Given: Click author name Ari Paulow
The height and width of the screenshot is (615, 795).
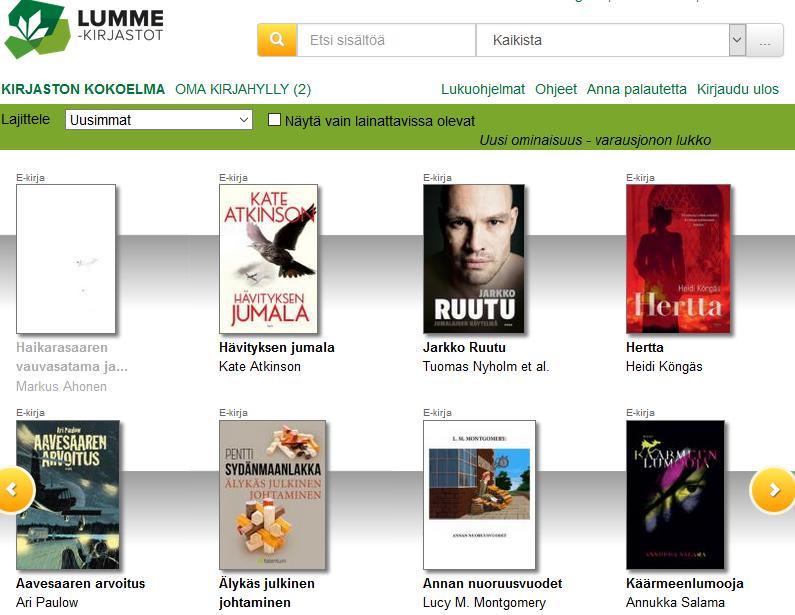Looking at the screenshot, I should tap(47, 602).
